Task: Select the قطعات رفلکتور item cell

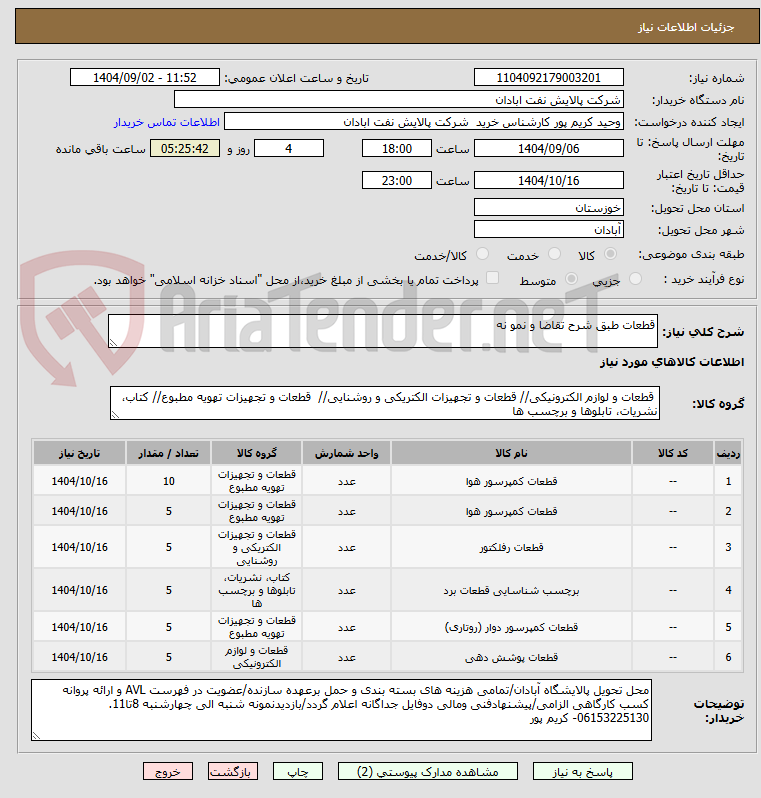Action: pos(511,547)
